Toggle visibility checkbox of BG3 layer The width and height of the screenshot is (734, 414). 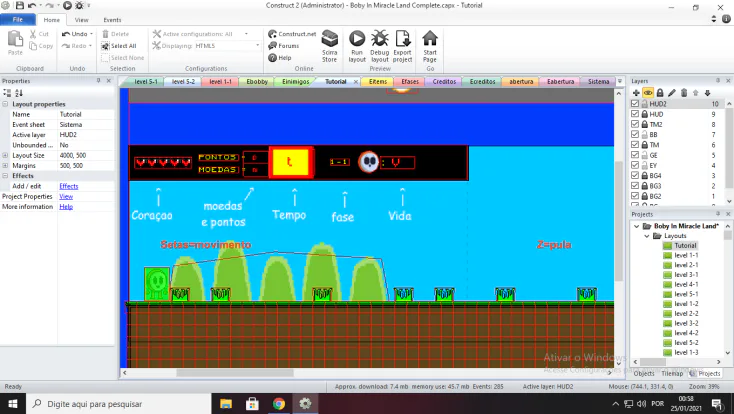pos(635,186)
